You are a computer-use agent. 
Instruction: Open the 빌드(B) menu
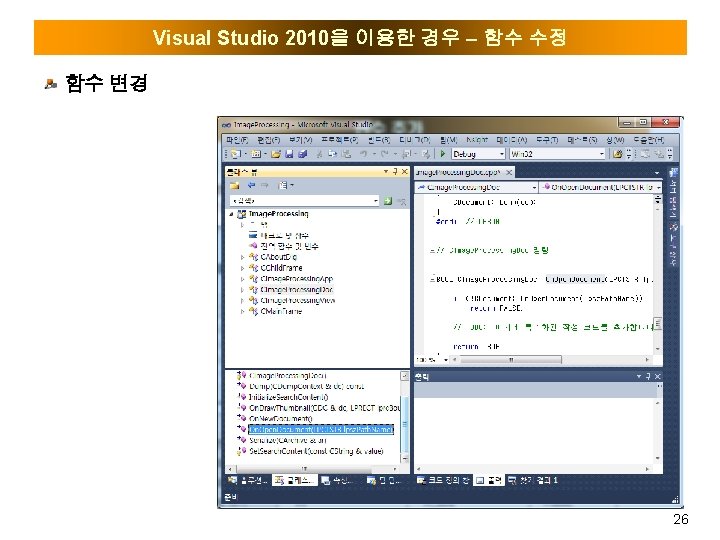pos(379,140)
